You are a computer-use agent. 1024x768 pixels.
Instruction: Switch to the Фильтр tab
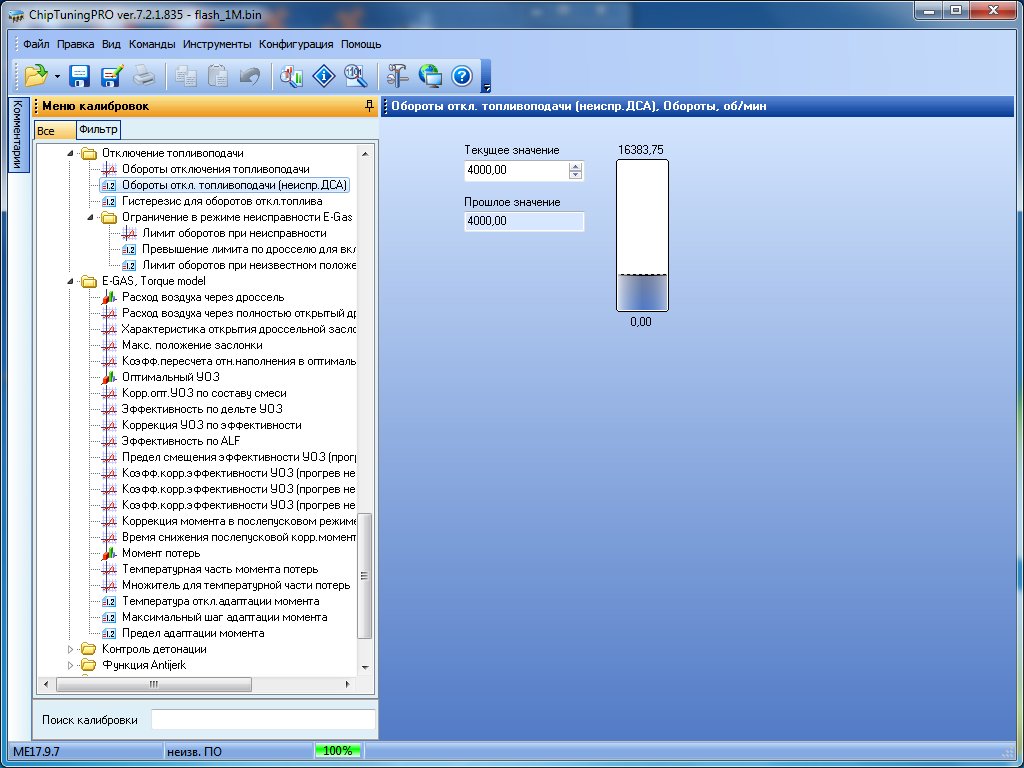98,130
